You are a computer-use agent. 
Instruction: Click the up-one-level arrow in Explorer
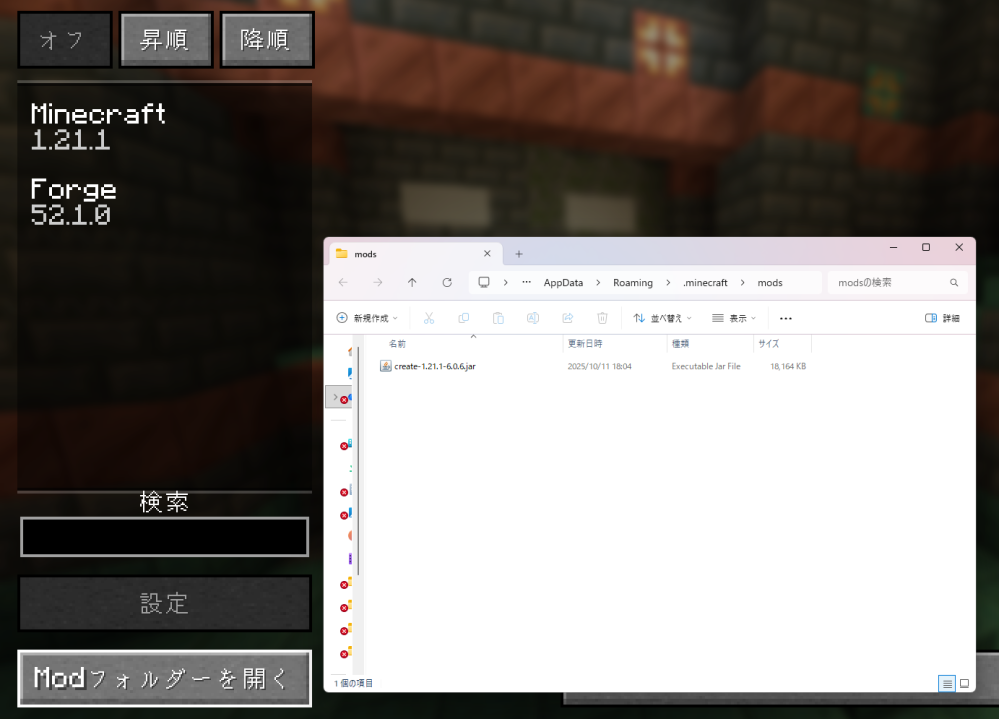coord(412,282)
